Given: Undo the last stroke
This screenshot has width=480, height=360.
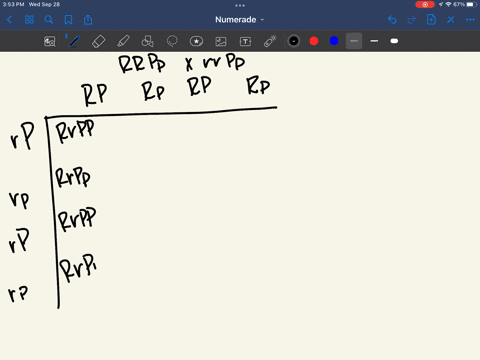Looking at the screenshot, I should point(392,20).
